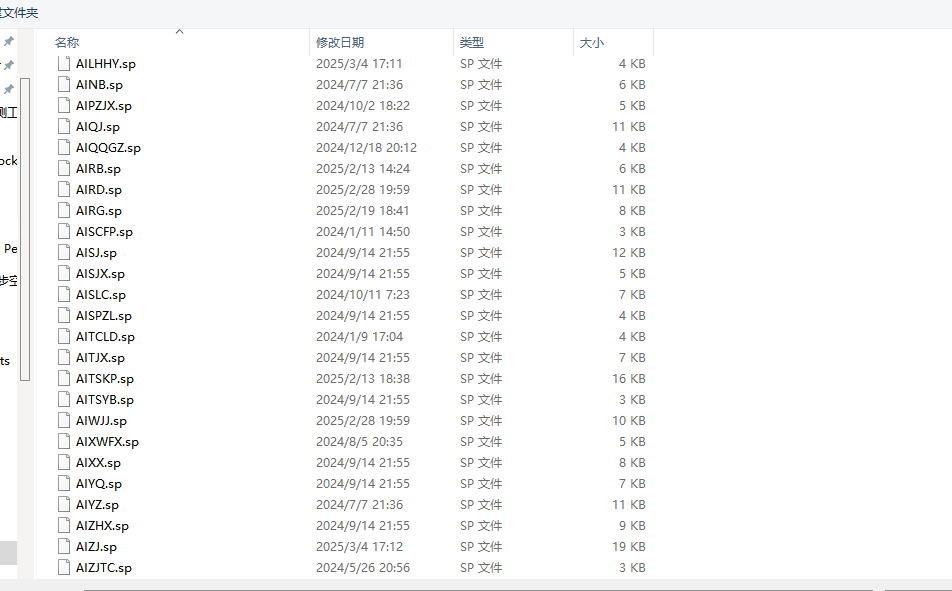Click date 2024/1/11 14:50
The image size is (952, 591).
click(362, 231)
